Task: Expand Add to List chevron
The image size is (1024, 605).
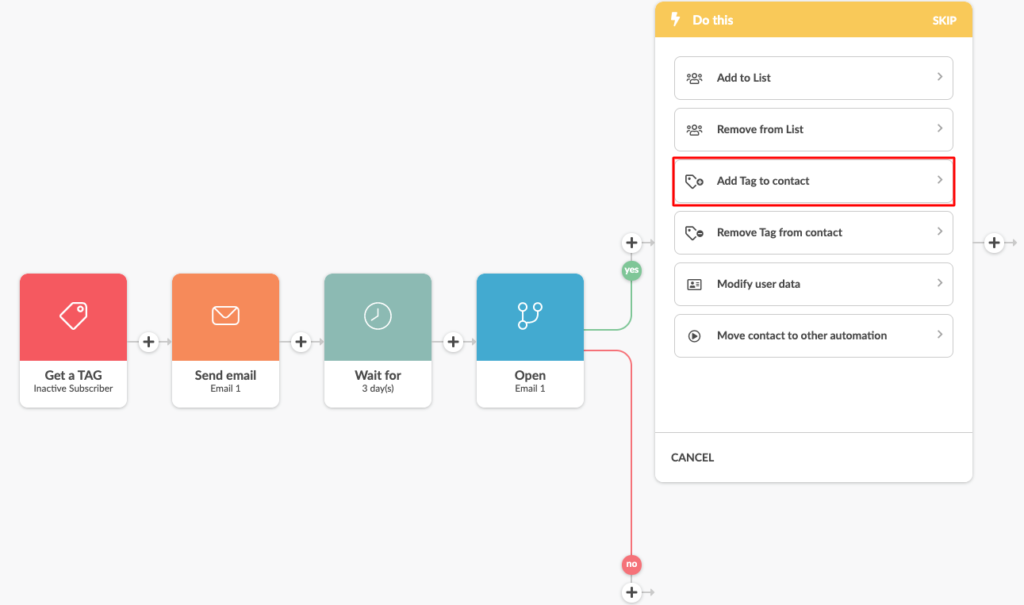Action: pos(940,77)
